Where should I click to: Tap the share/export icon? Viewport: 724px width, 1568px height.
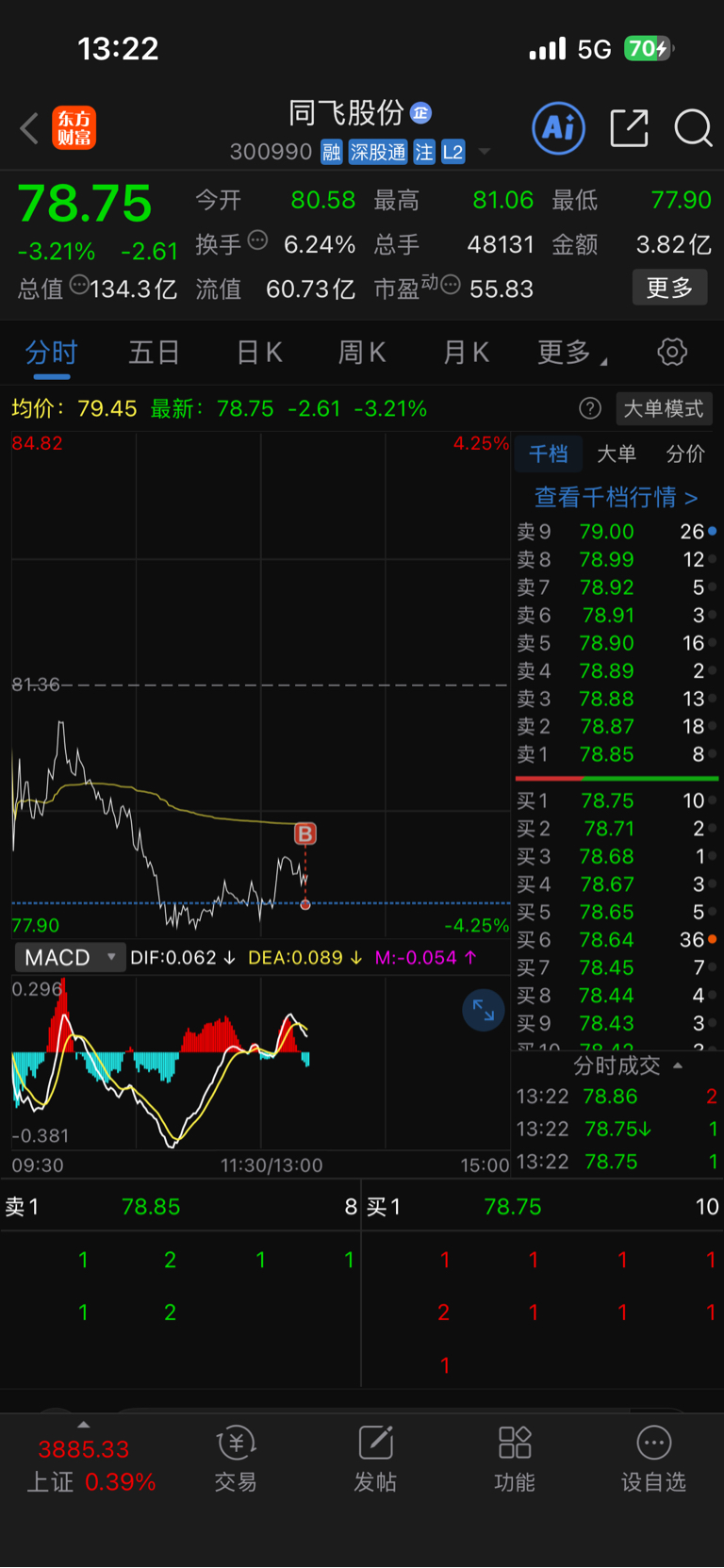click(629, 127)
